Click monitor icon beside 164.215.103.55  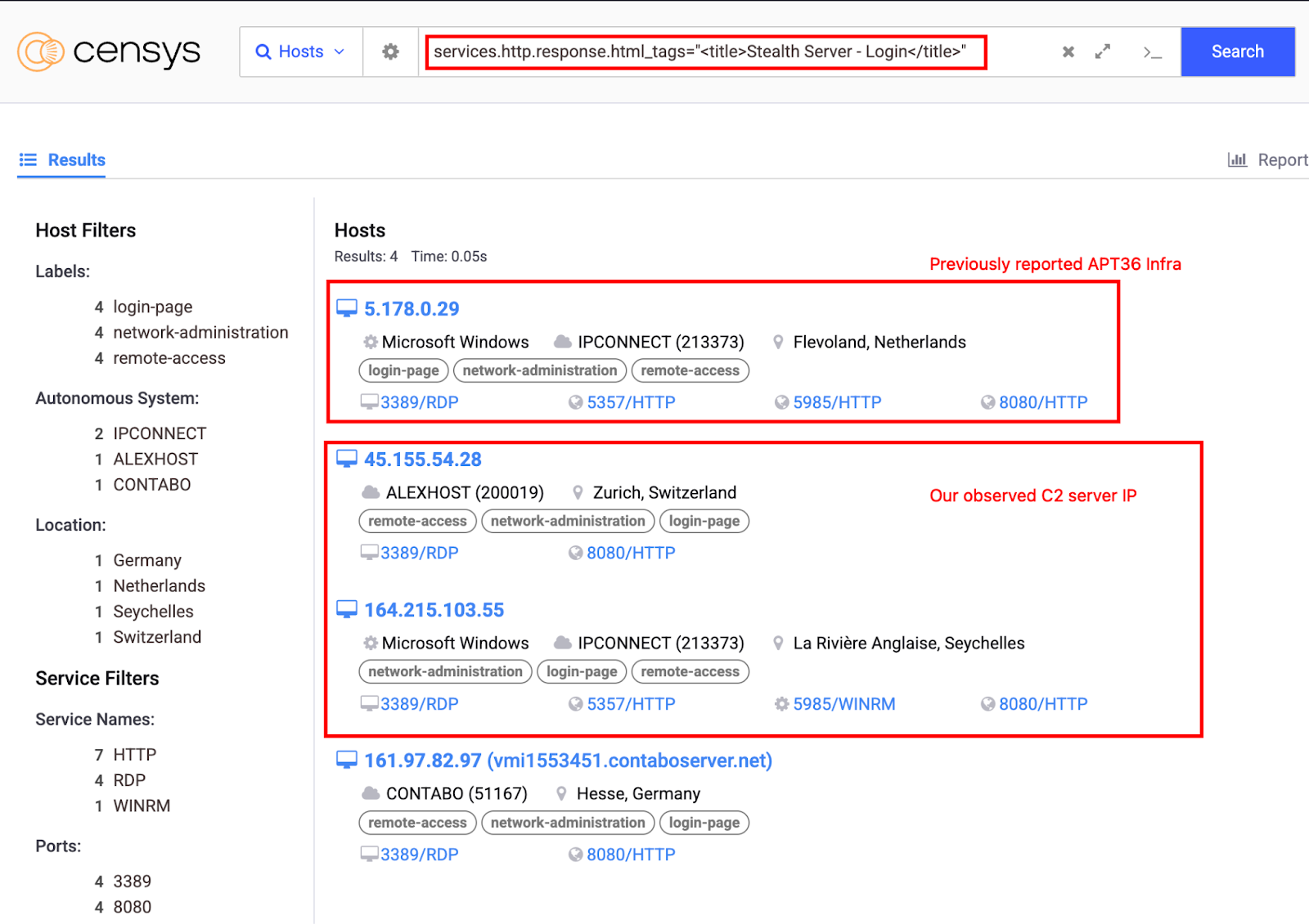pos(347,609)
